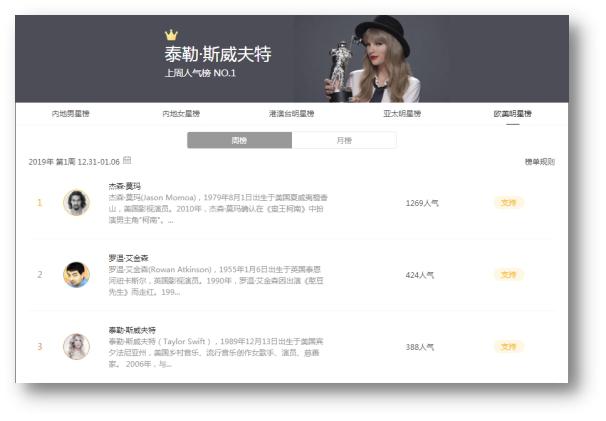
Task: Click 支持 button for 泰勒·斯威夫特 row
Action: coord(509,347)
